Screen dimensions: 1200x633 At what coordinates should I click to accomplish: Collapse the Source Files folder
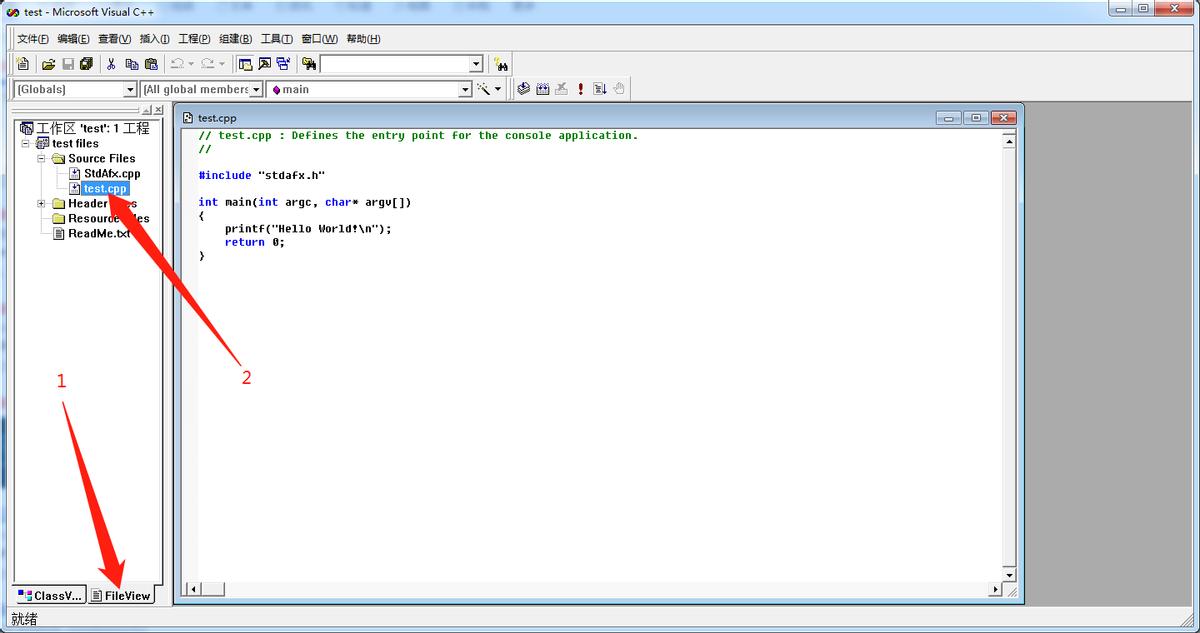(42, 158)
